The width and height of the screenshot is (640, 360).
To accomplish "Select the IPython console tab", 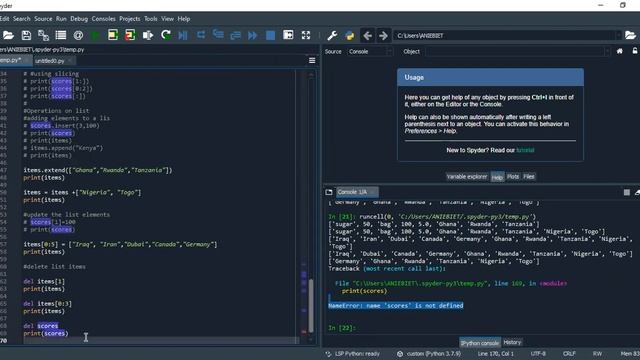I will [x=480, y=343].
